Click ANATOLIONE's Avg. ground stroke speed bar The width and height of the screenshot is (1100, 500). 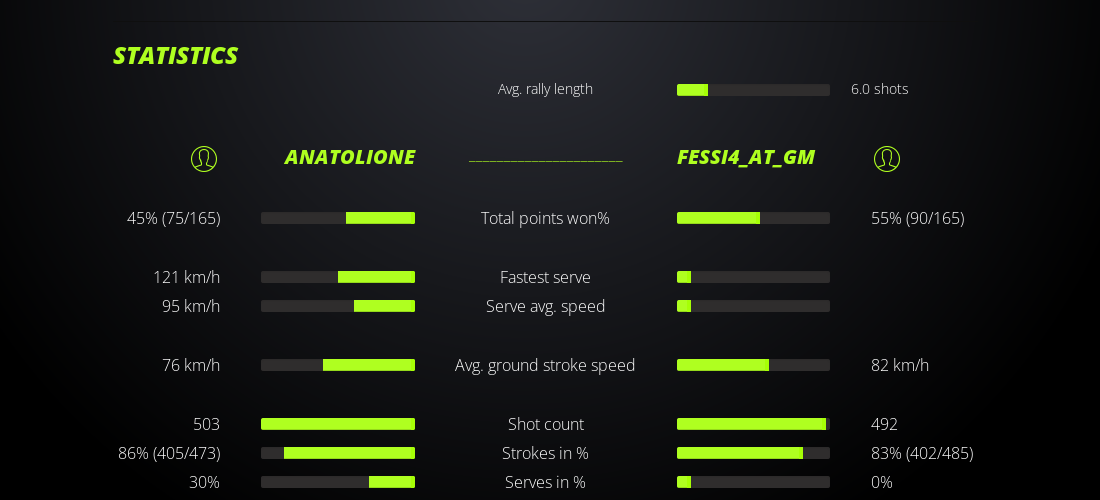338,365
